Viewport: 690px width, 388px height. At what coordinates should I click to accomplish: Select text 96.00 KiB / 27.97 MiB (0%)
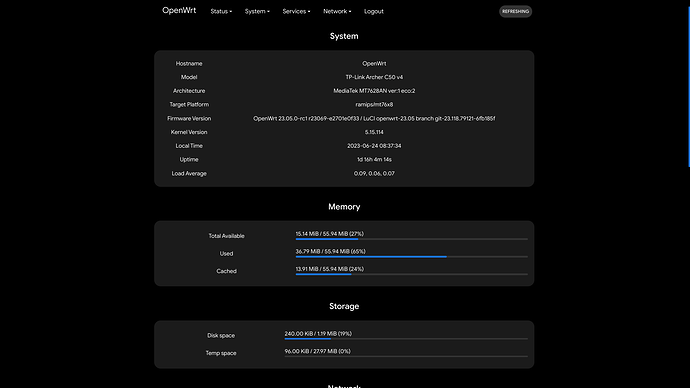click(317, 351)
